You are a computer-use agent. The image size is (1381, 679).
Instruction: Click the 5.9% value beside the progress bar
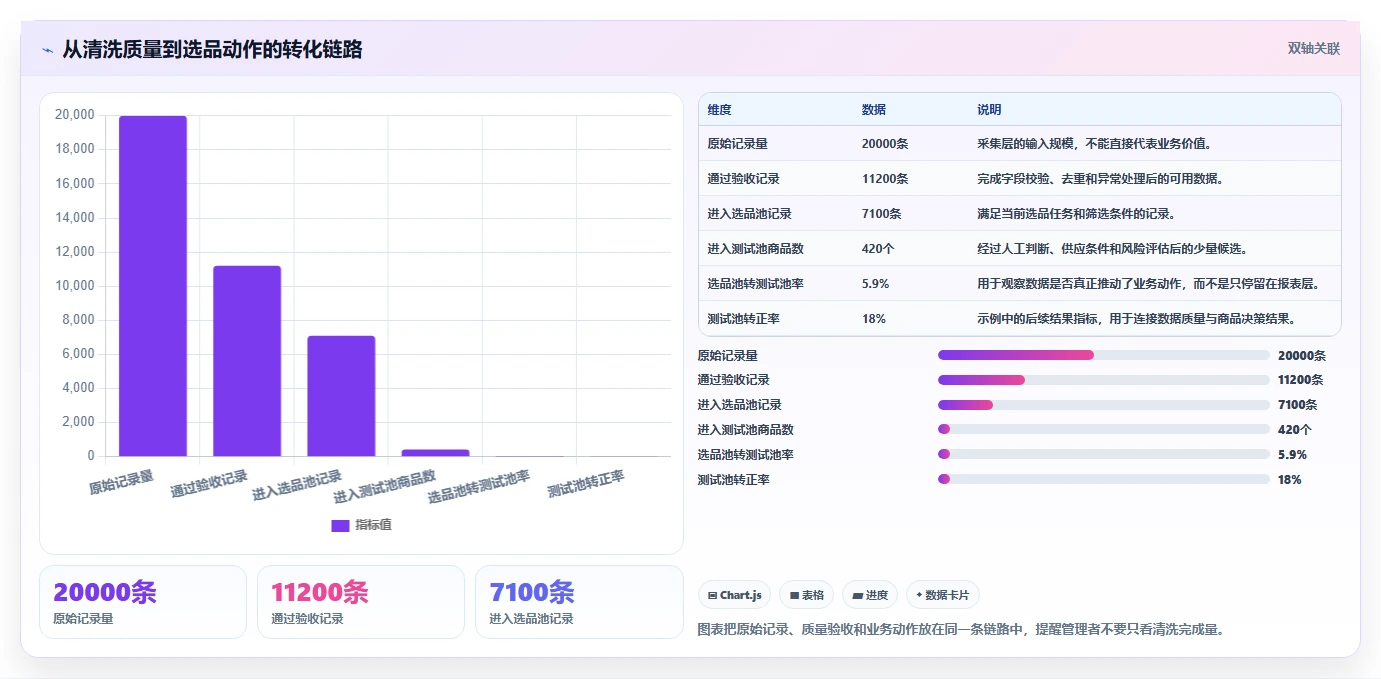[x=1292, y=454]
